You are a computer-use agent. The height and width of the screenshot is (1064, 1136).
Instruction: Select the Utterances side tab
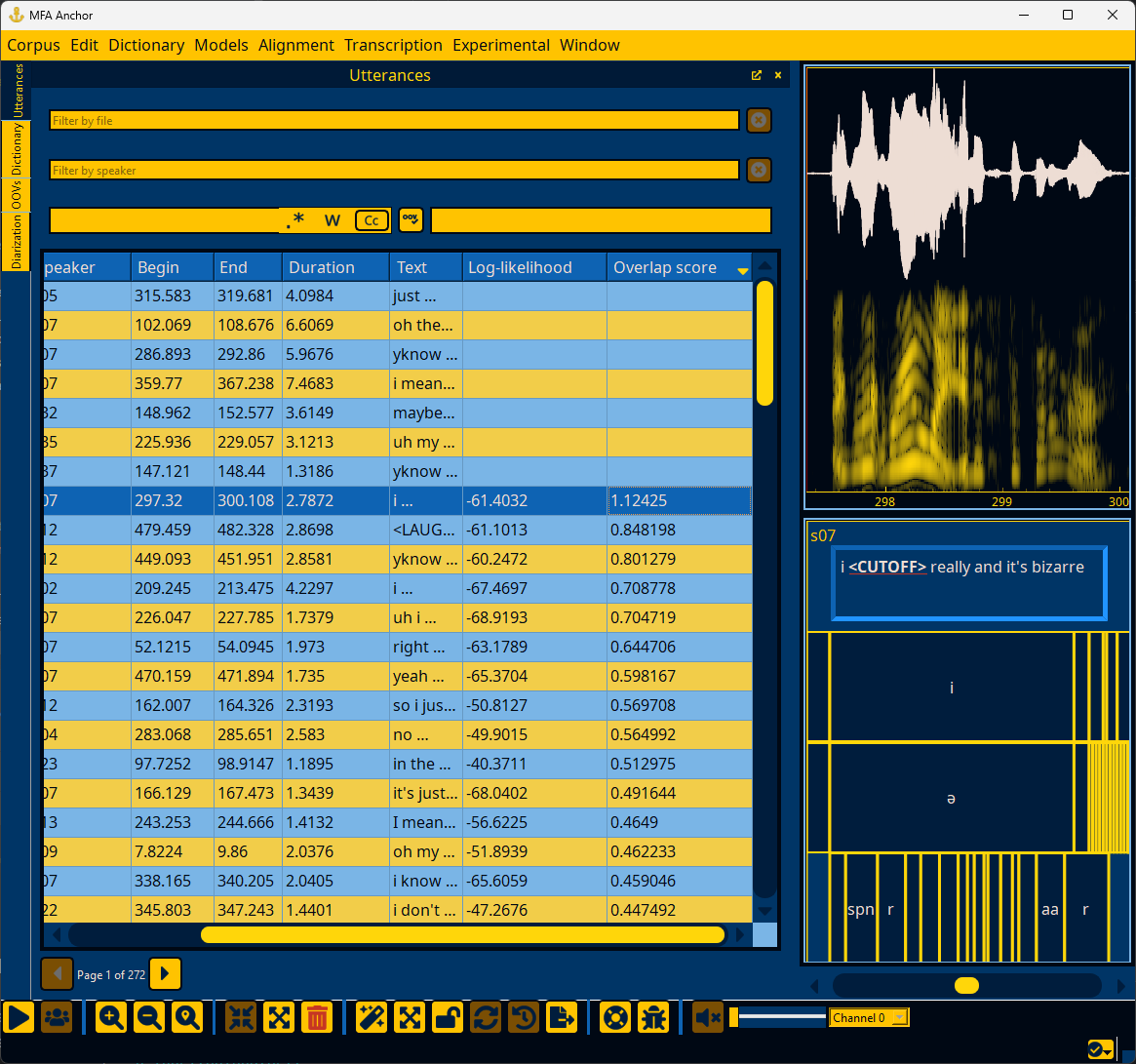tap(16, 91)
